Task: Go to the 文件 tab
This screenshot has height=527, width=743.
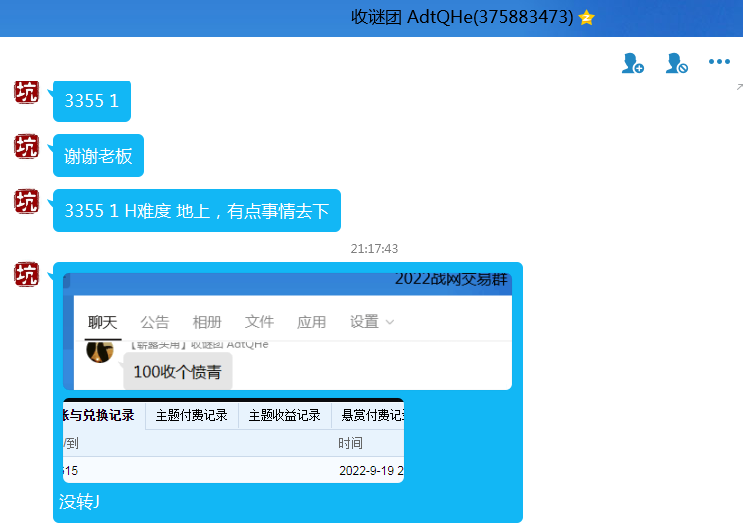Action: click(x=259, y=322)
